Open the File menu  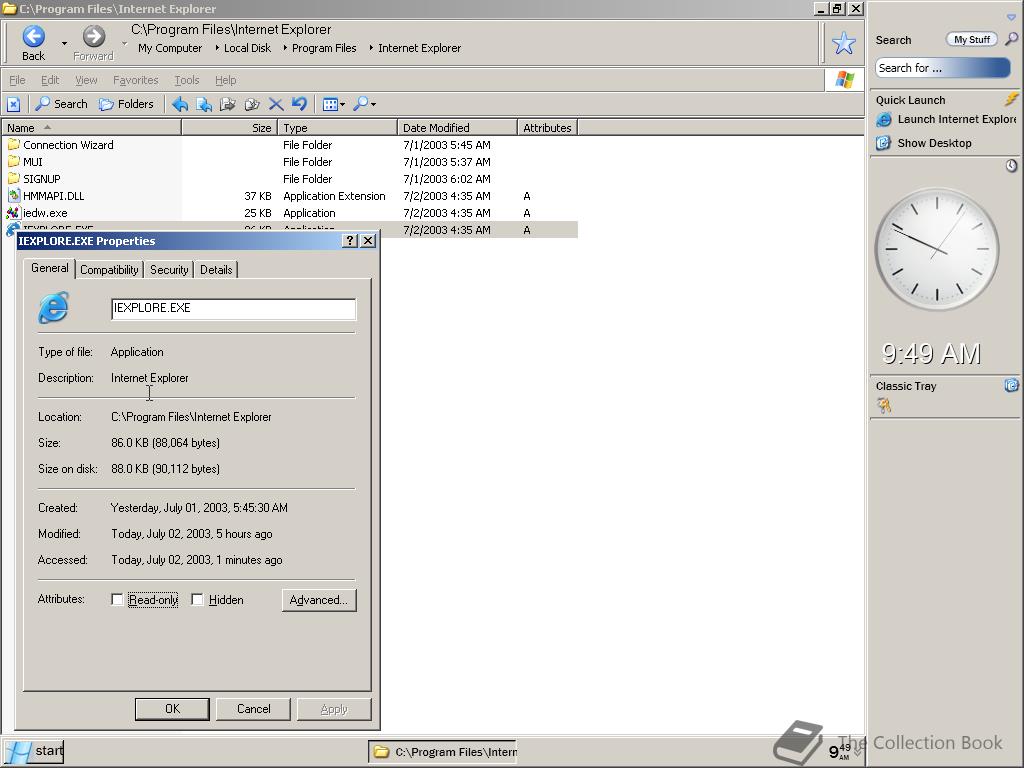pyautogui.click(x=17, y=80)
